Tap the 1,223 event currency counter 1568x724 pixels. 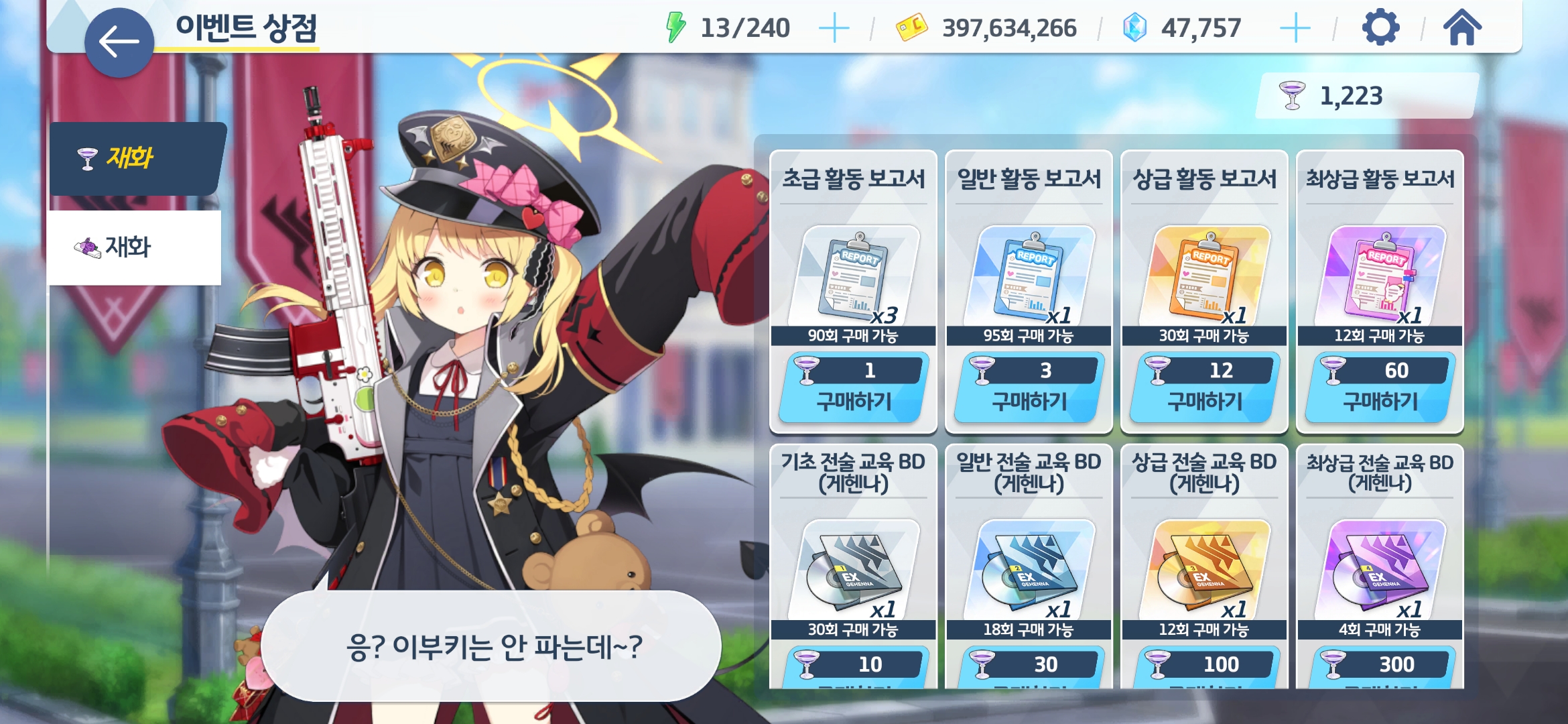click(x=1367, y=96)
